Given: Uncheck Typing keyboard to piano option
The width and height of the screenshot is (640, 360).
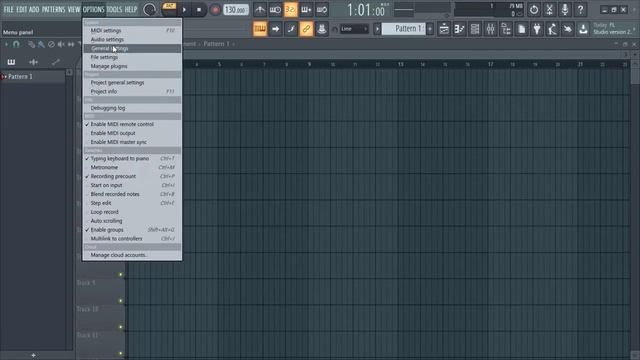Looking at the screenshot, I should point(132,158).
